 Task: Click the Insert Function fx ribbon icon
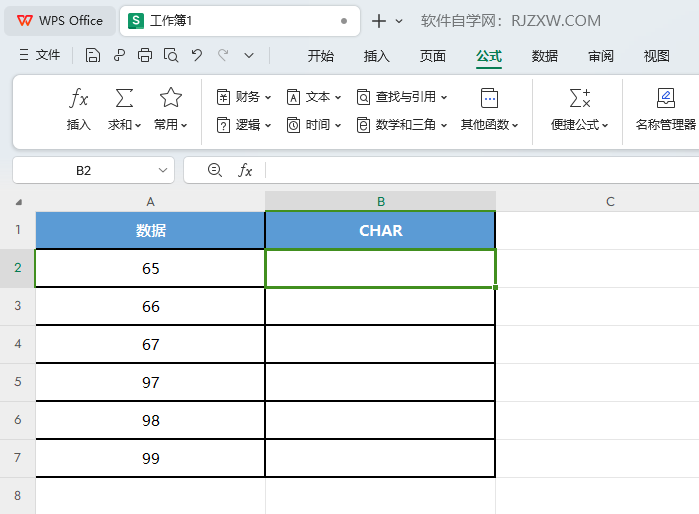click(78, 98)
